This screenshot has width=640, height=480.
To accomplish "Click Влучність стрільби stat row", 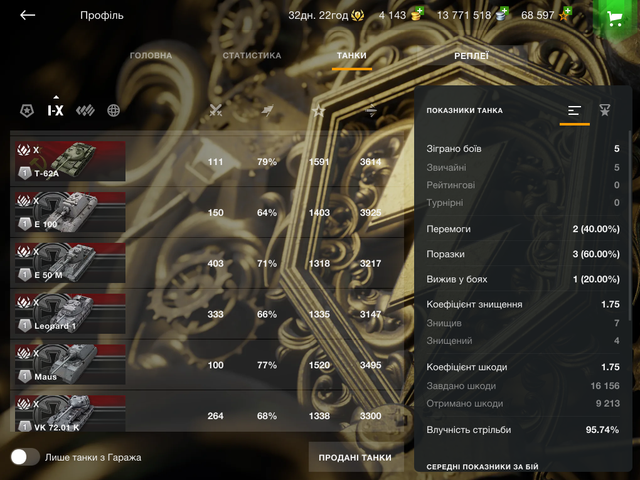I will click(x=523, y=429).
